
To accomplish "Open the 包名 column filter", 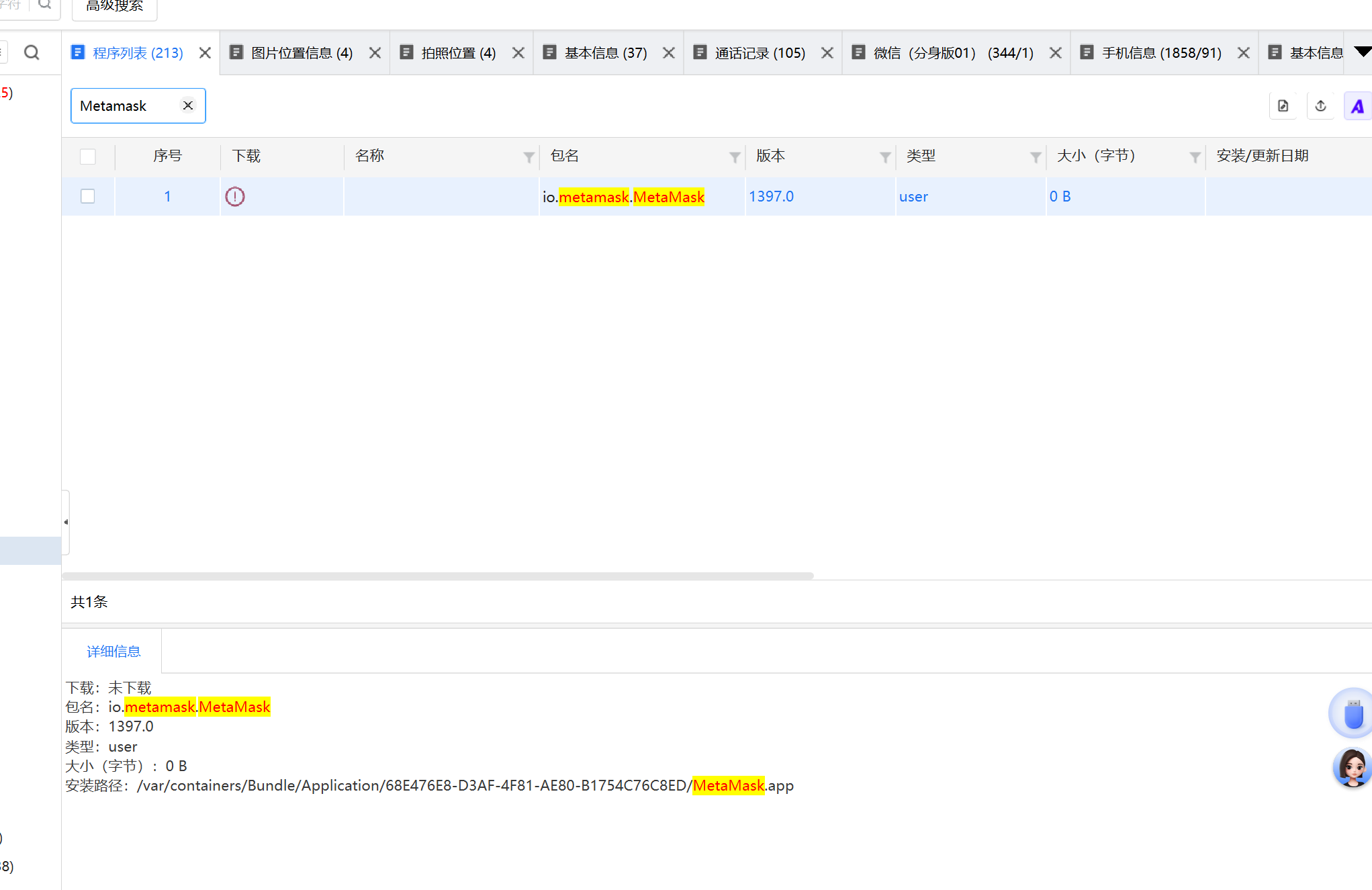I will [x=735, y=157].
